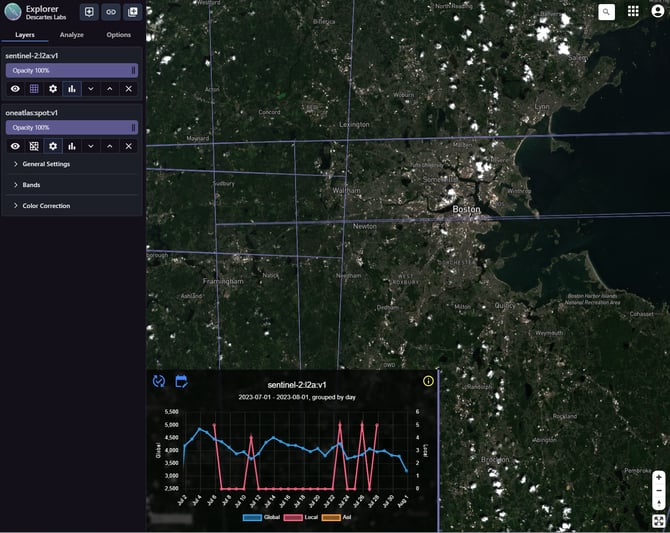Expand the Bands section

pos(31,185)
